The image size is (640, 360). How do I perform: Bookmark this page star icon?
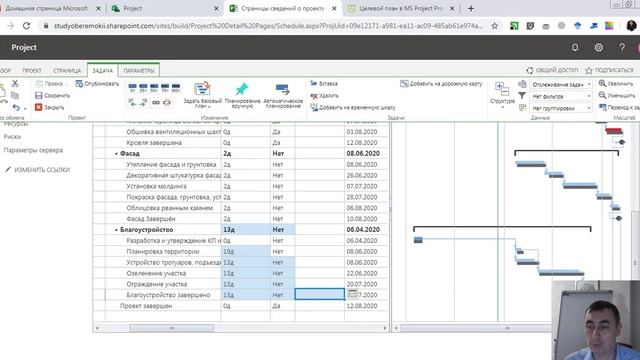(x=495, y=26)
